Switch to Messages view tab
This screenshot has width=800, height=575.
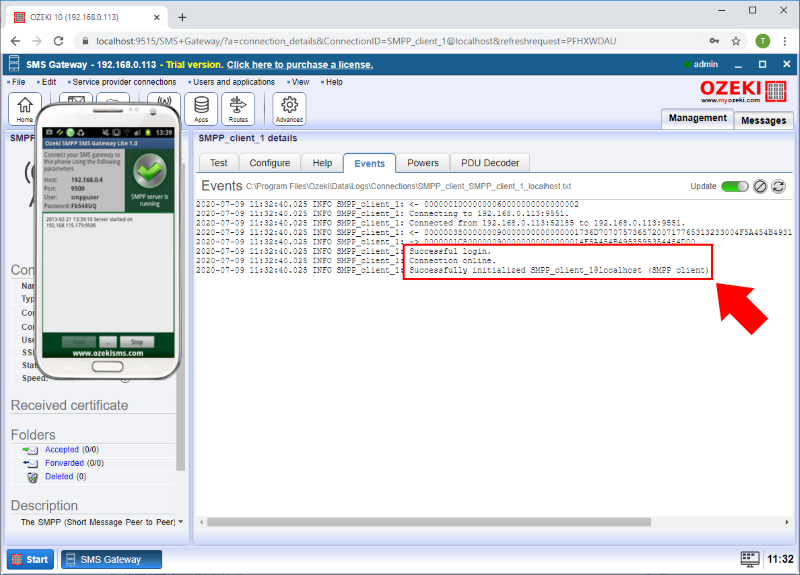point(763,120)
